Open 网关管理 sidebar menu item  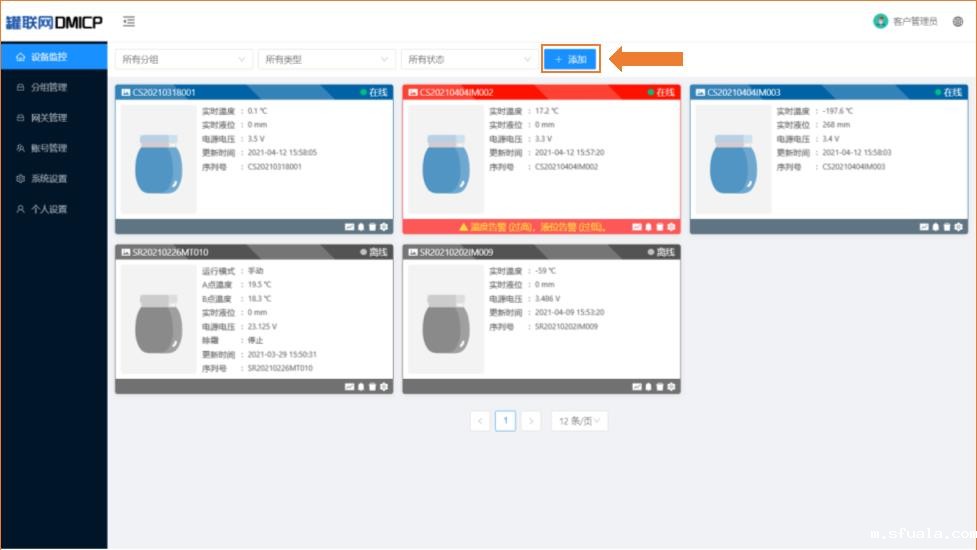pyautogui.click(x=48, y=118)
